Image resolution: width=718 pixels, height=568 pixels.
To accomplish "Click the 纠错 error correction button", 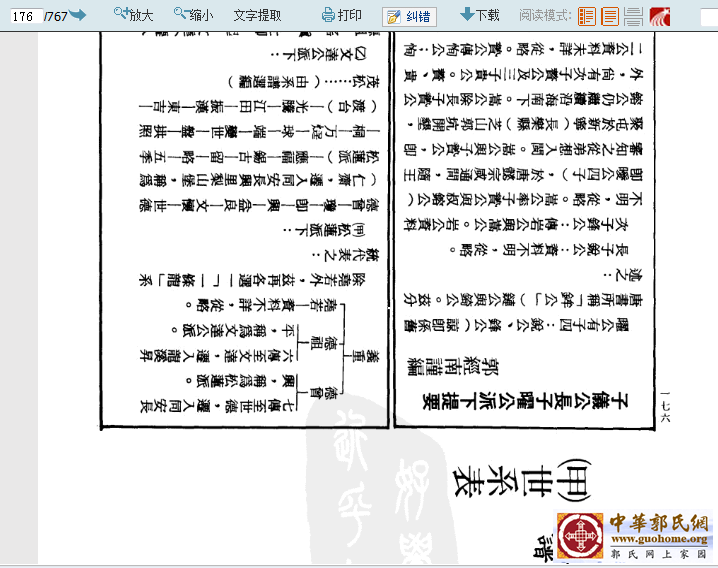I will tap(409, 17).
